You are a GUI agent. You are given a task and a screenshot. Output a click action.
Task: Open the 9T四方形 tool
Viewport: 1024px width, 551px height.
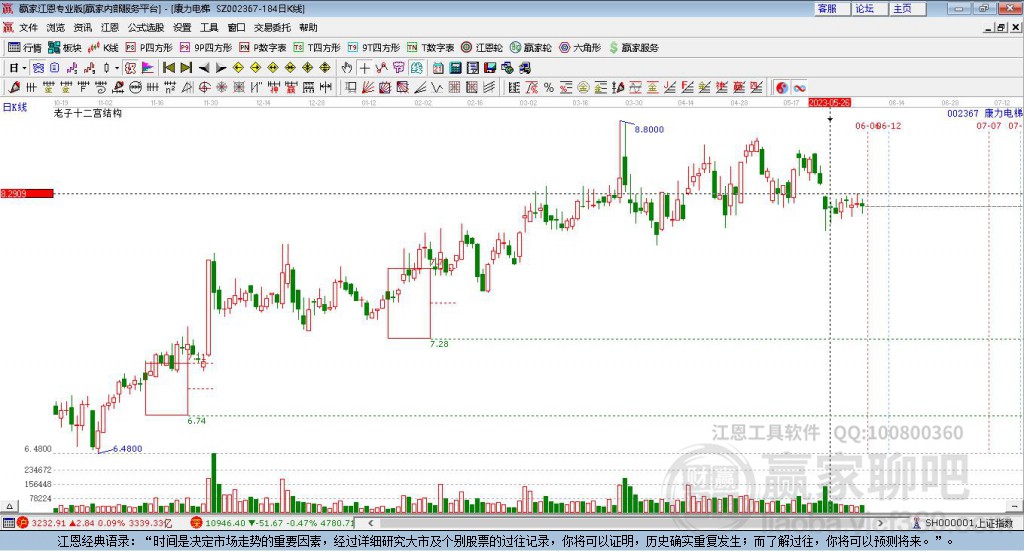[374, 48]
